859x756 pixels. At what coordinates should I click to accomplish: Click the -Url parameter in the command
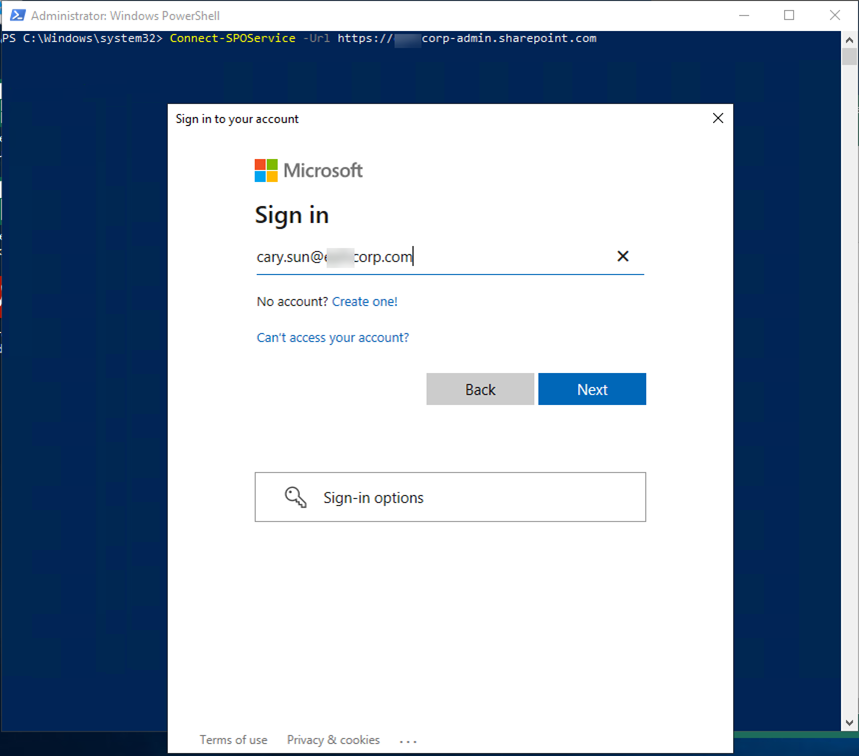317,38
